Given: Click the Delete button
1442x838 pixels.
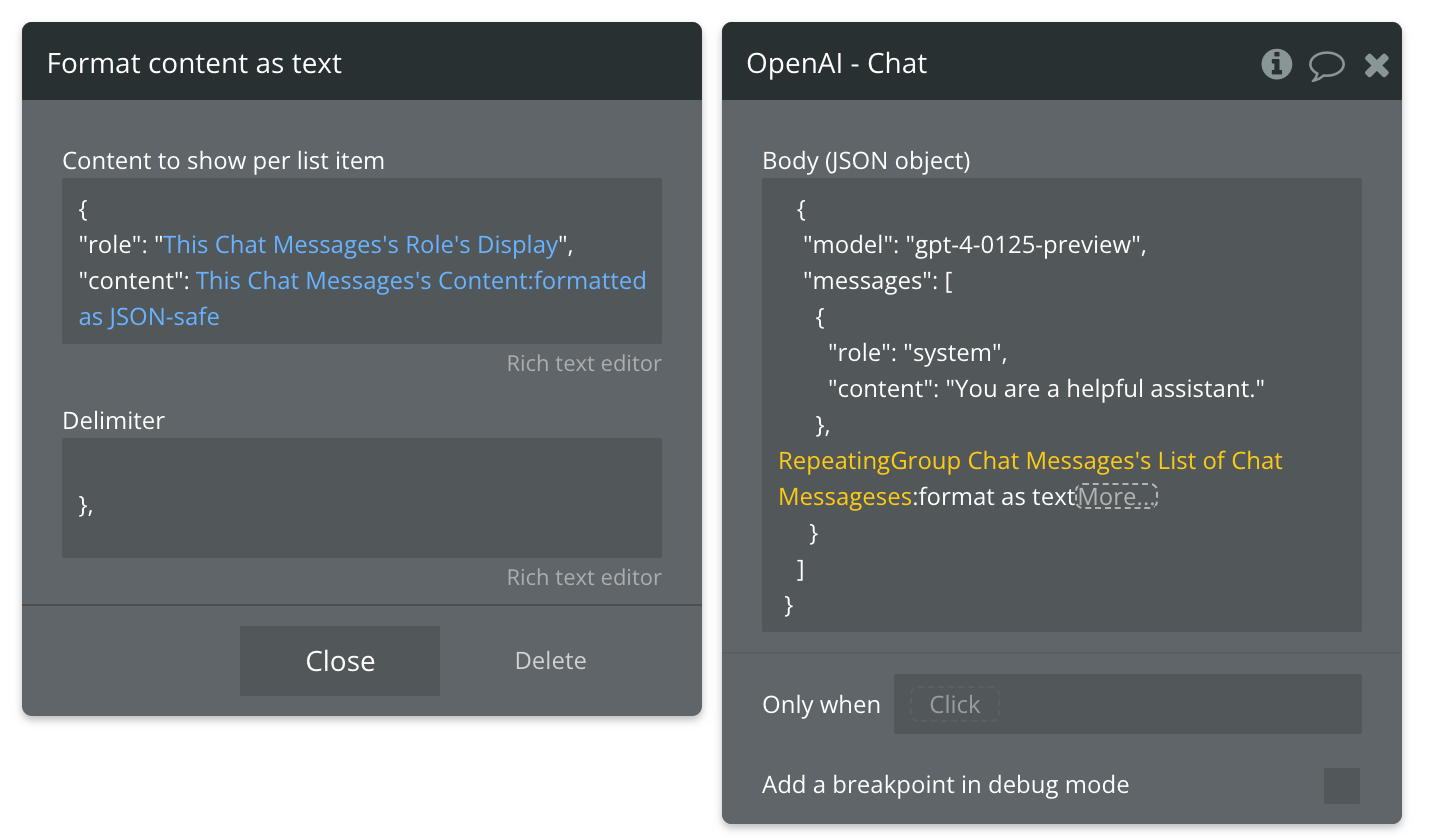Looking at the screenshot, I should [550, 661].
